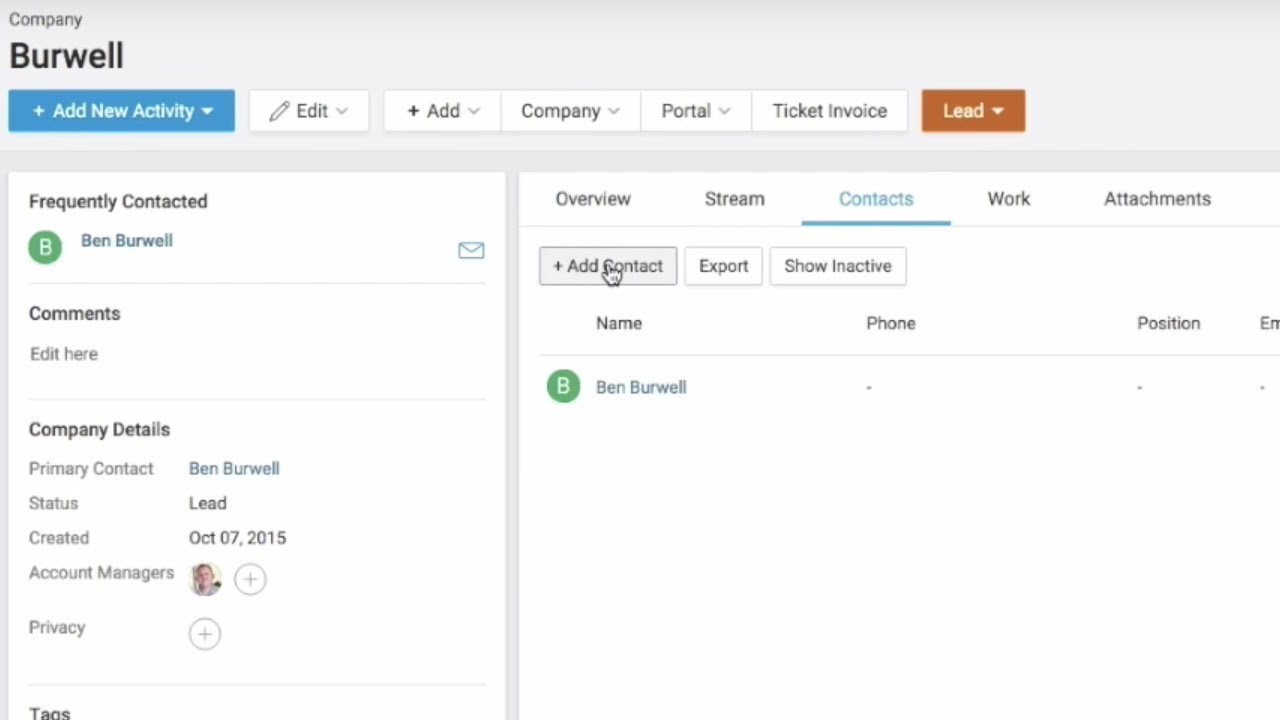Export the contacts list
Image resolution: width=1280 pixels, height=720 pixels.
pos(723,266)
